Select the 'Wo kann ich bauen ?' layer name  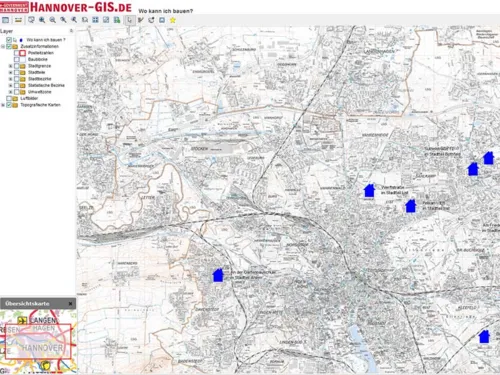click(x=46, y=40)
